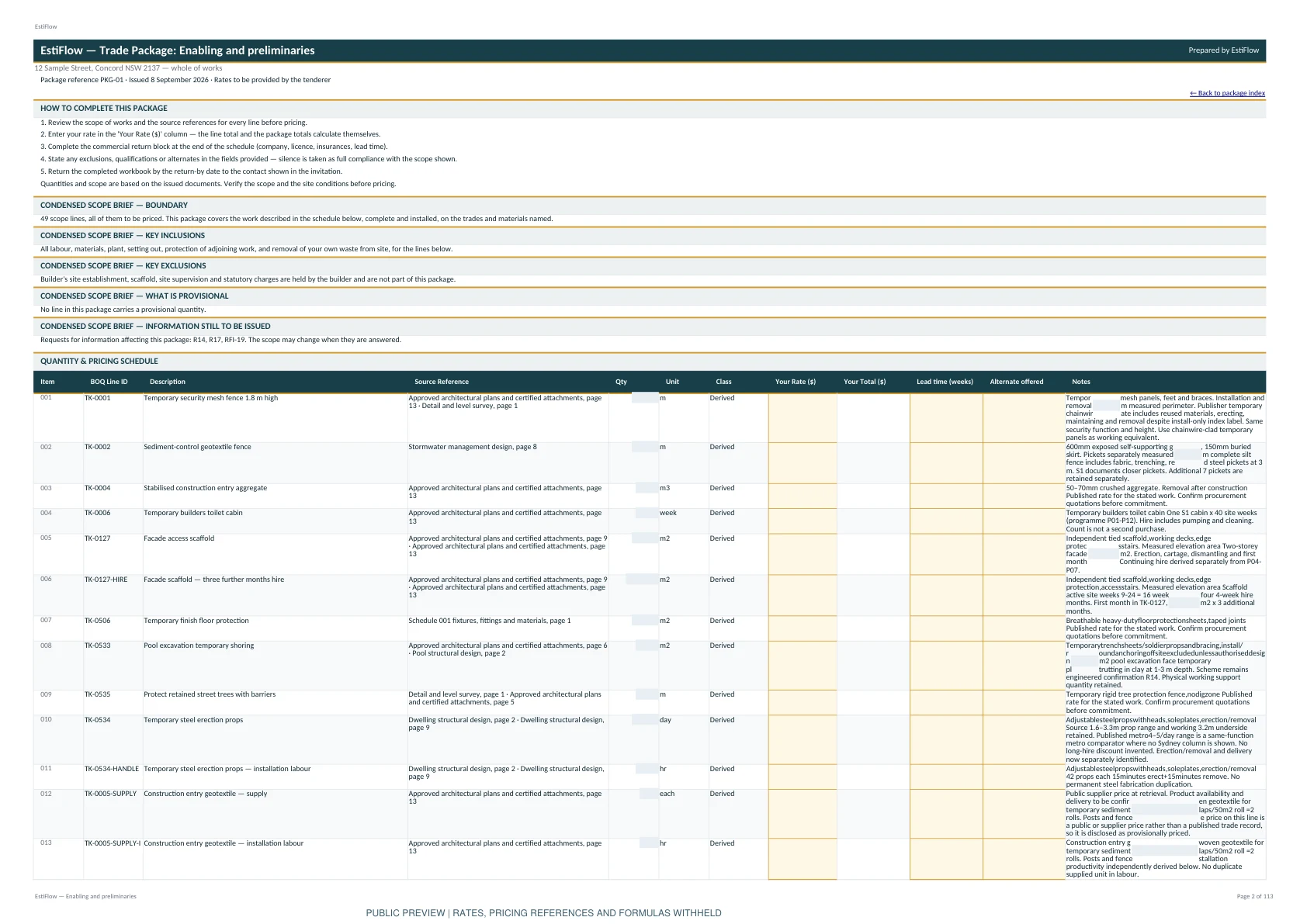Viewport: 1307px width, 924px height.
Task: Click 'Schedule 001 fixtures, fittings and materials' reference
Action: [x=490, y=621]
